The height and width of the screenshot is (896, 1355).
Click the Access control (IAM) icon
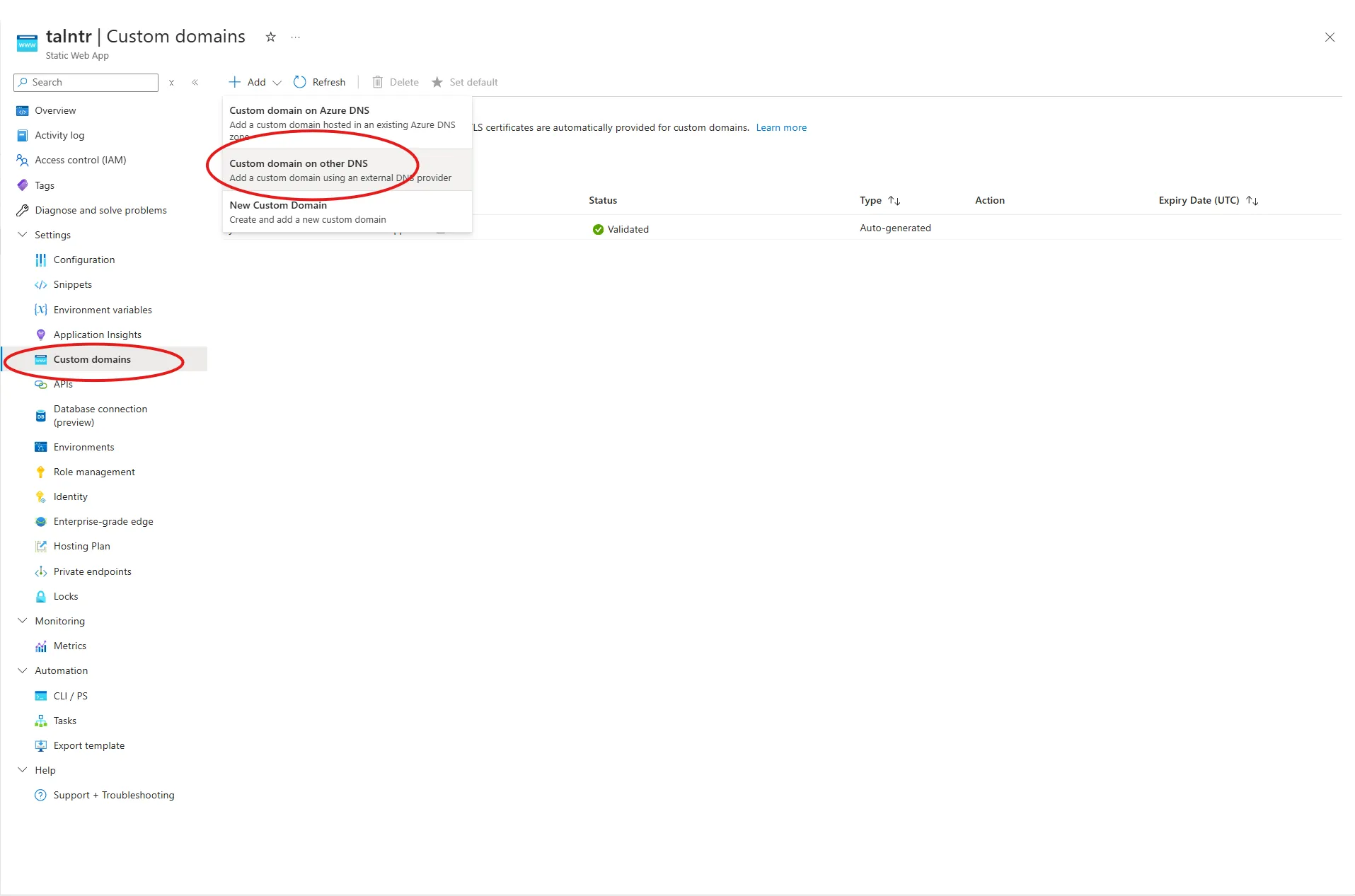coord(23,161)
